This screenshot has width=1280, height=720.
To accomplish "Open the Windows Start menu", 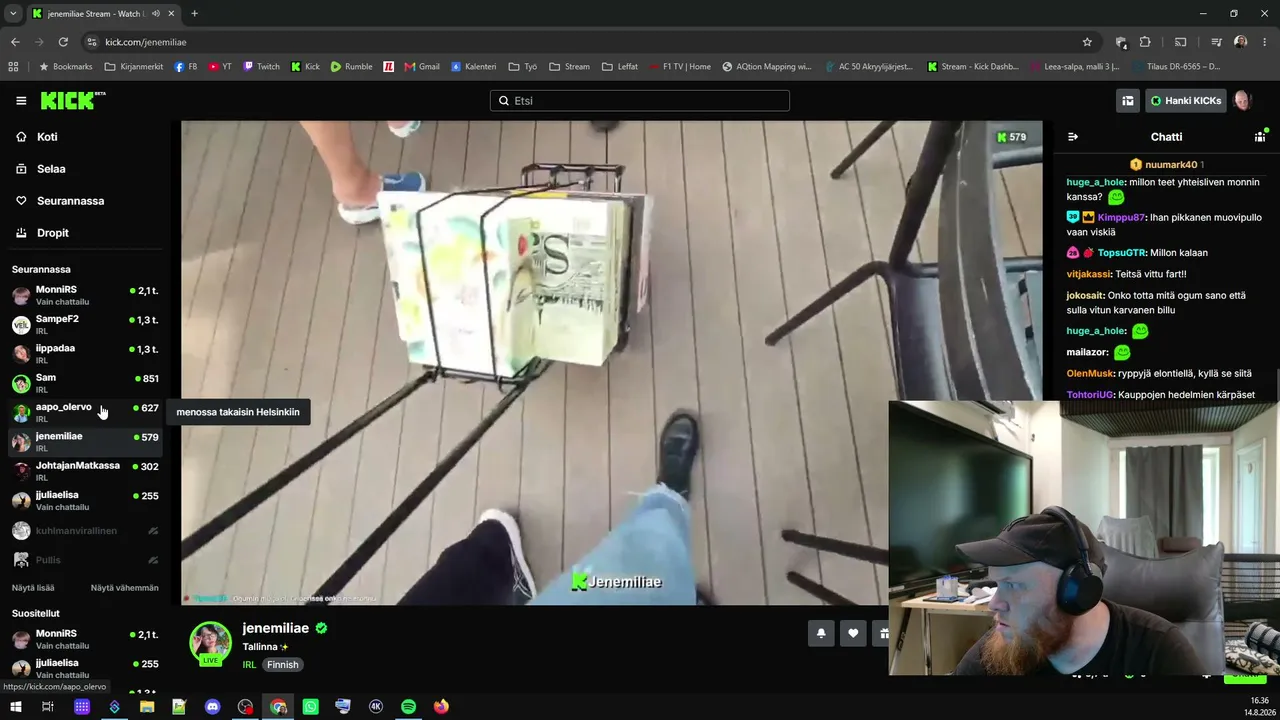I will [x=16, y=707].
